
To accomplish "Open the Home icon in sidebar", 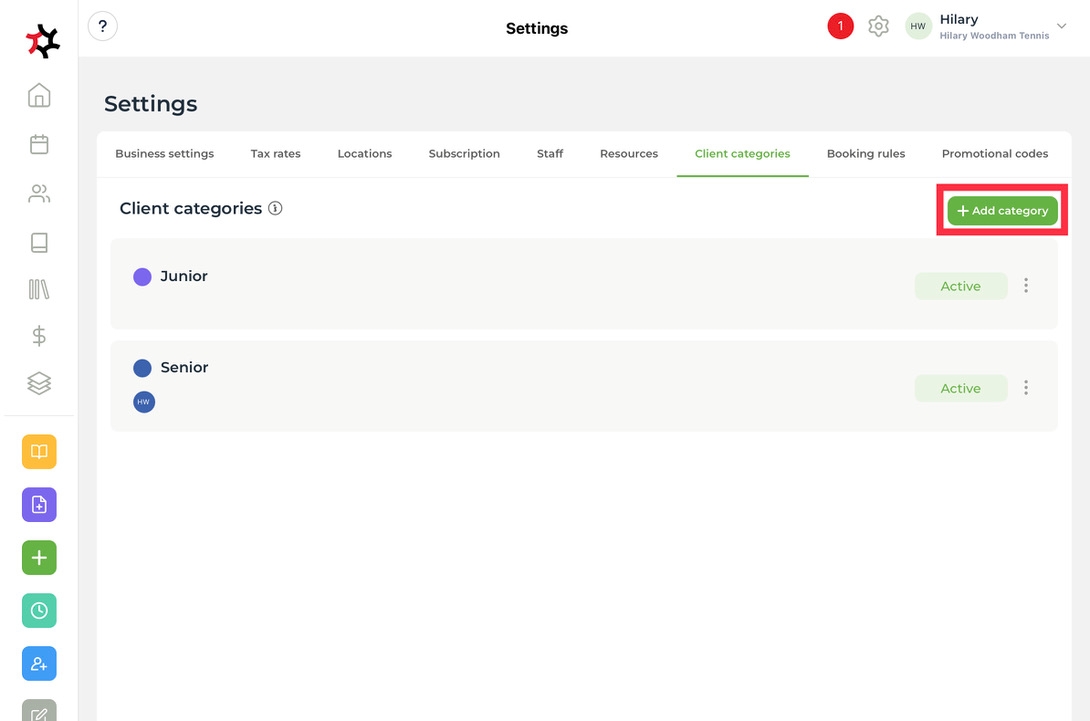I will pyautogui.click(x=39, y=96).
